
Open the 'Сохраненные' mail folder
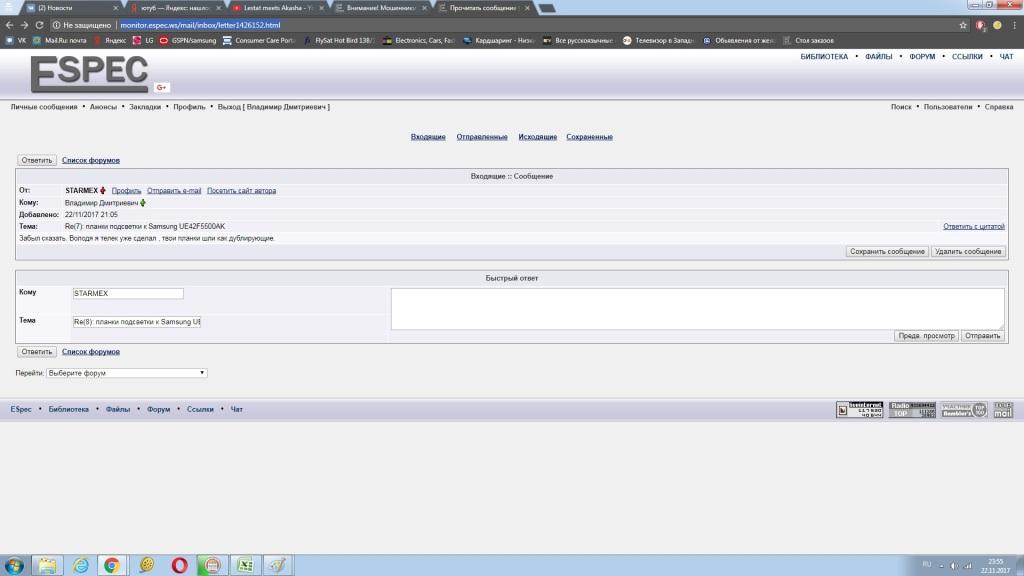pyautogui.click(x=589, y=137)
